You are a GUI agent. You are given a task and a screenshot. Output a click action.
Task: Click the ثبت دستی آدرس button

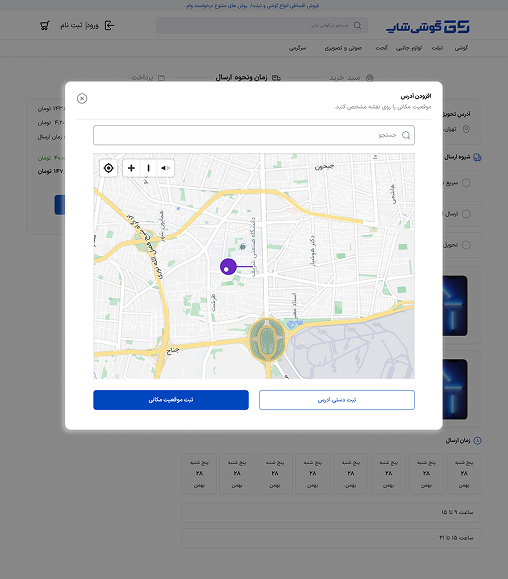(337, 400)
